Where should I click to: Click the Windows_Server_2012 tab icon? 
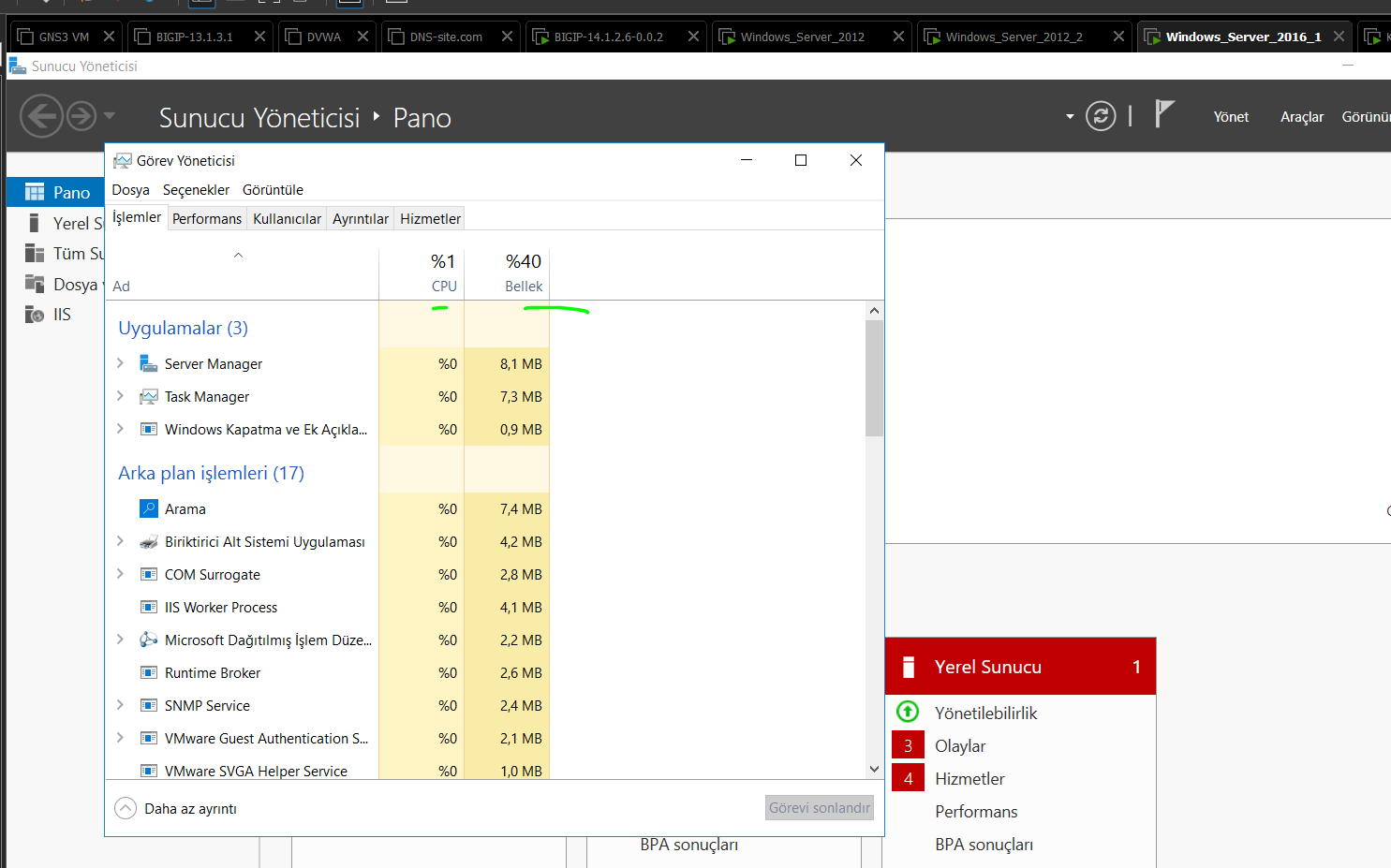tap(727, 37)
